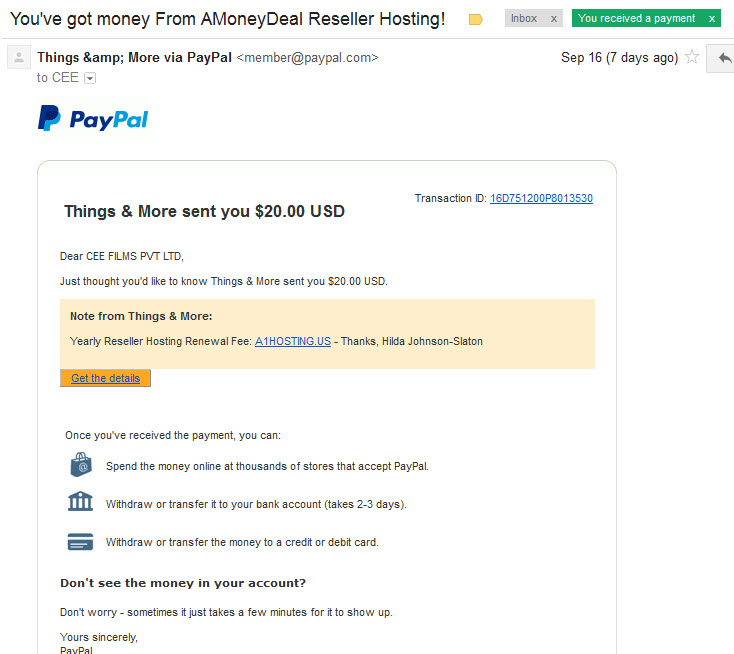Open the 'You received a payment' label
The width and height of the screenshot is (734, 654).
pyautogui.click(x=636, y=18)
